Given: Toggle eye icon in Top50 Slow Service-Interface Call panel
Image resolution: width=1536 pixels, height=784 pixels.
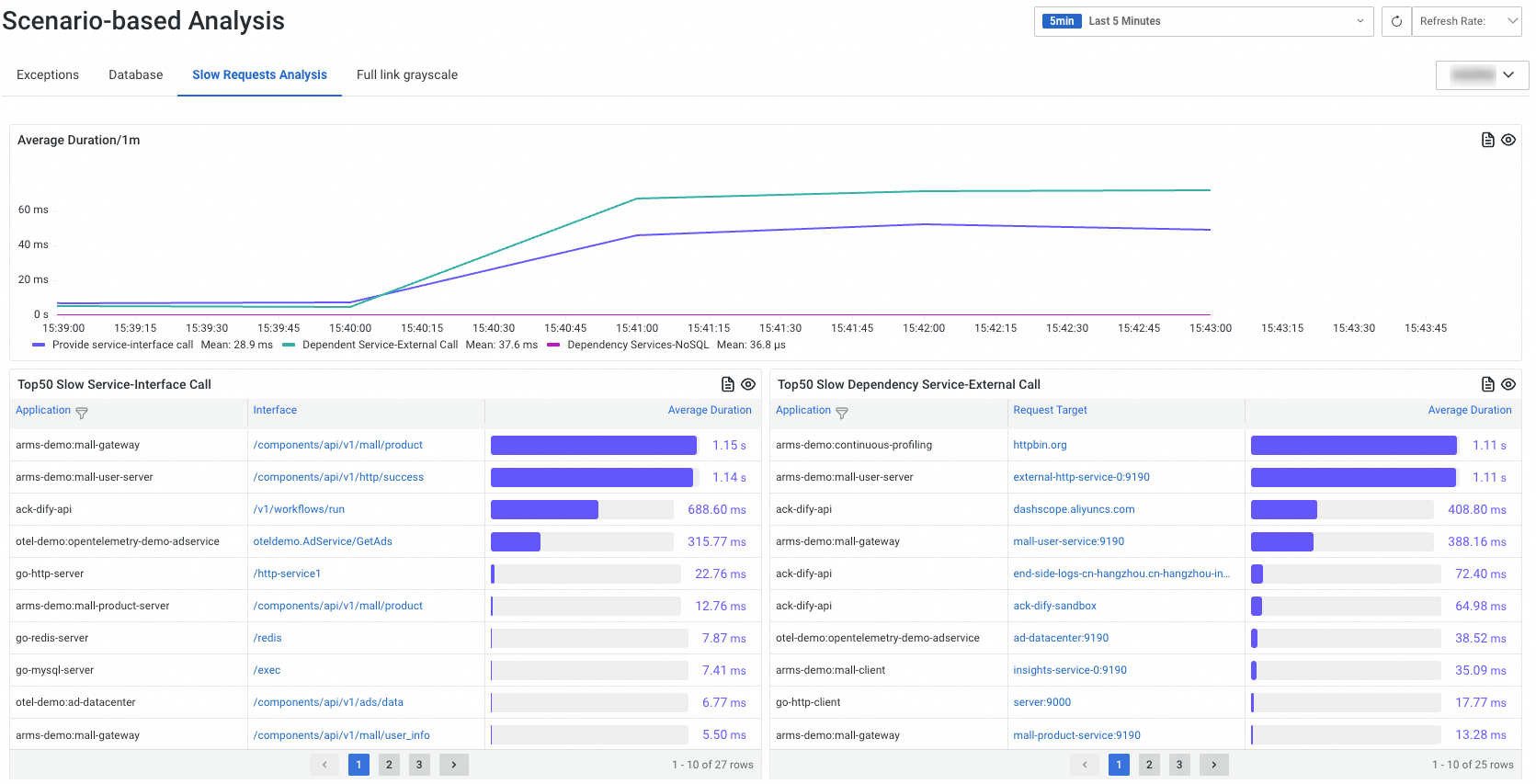Looking at the screenshot, I should (x=748, y=384).
